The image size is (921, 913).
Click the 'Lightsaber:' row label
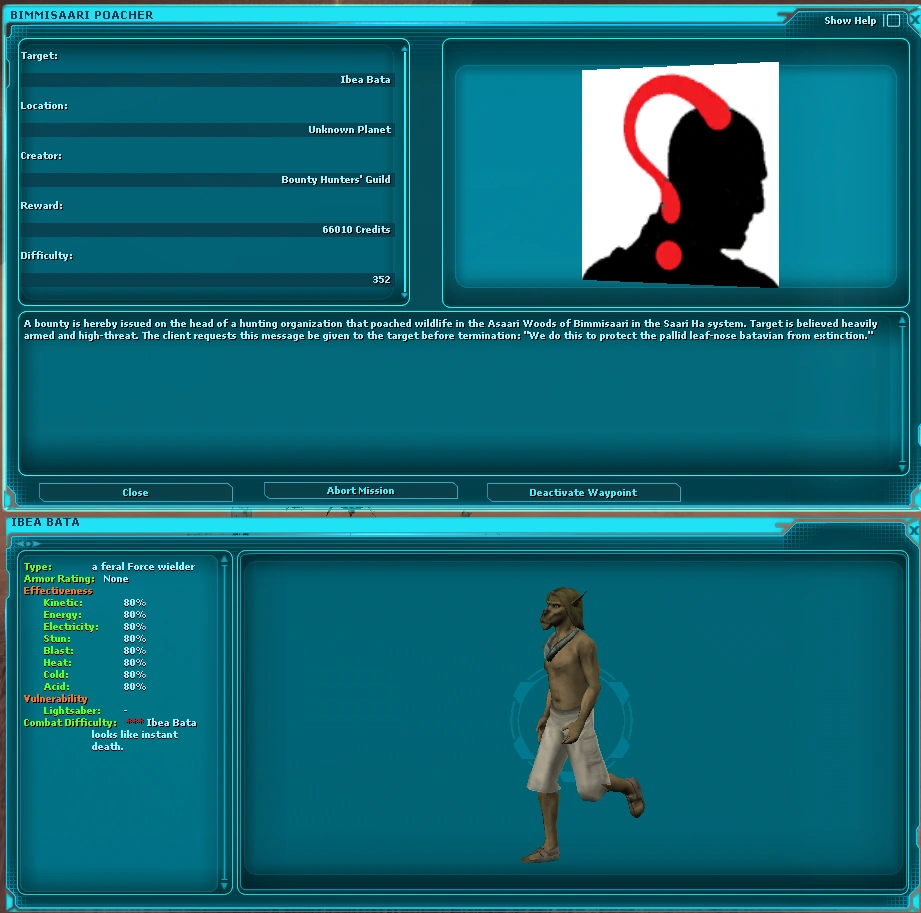click(x=72, y=710)
